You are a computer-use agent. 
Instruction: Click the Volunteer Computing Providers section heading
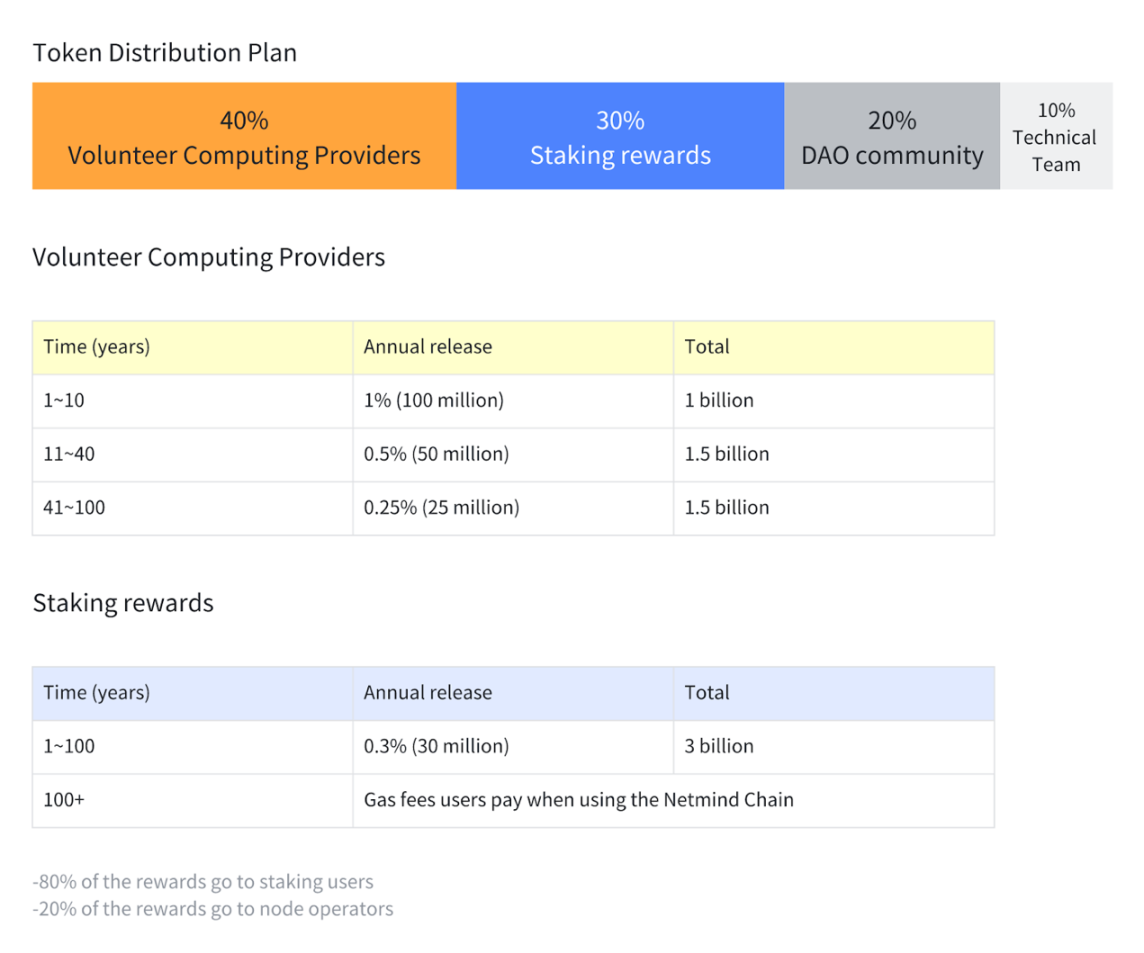click(x=209, y=257)
